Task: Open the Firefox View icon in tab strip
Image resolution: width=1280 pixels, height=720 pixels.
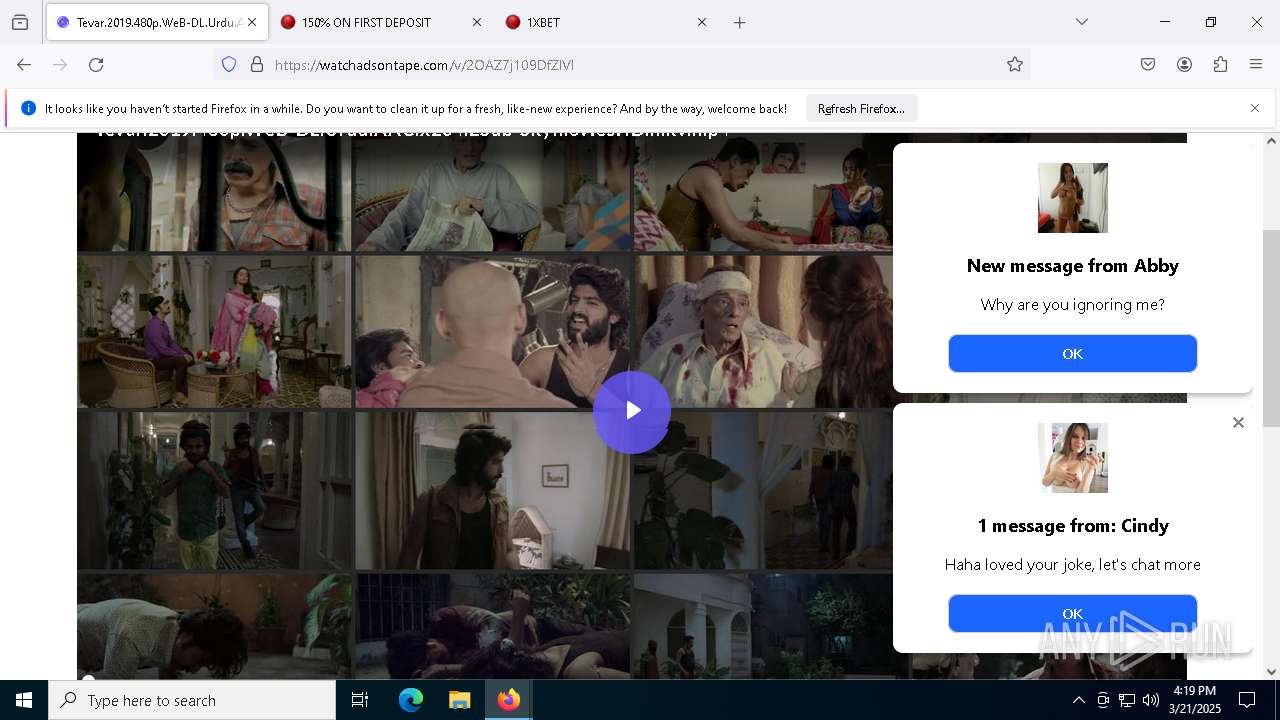Action: [x=20, y=22]
